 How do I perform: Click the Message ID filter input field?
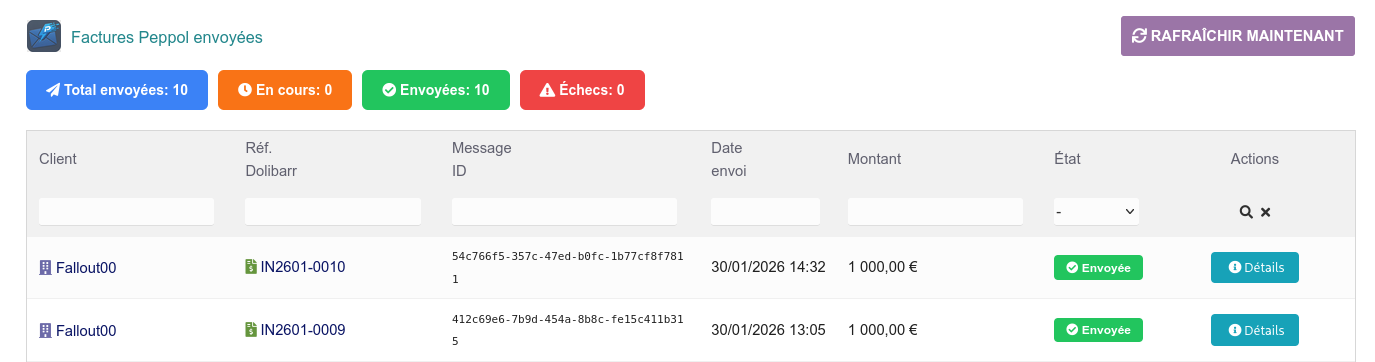click(564, 211)
